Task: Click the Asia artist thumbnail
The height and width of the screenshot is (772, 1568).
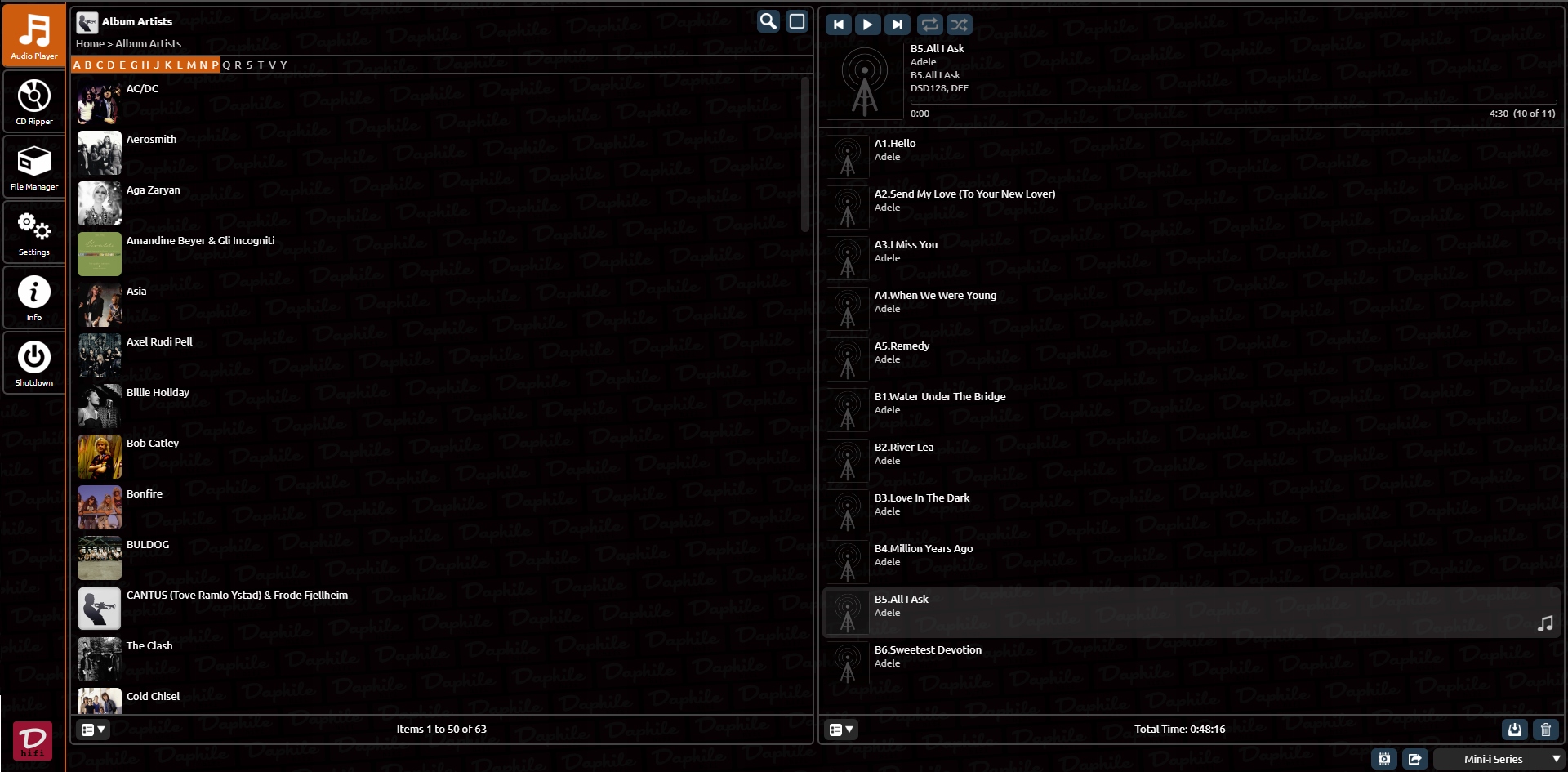Action: pos(100,305)
